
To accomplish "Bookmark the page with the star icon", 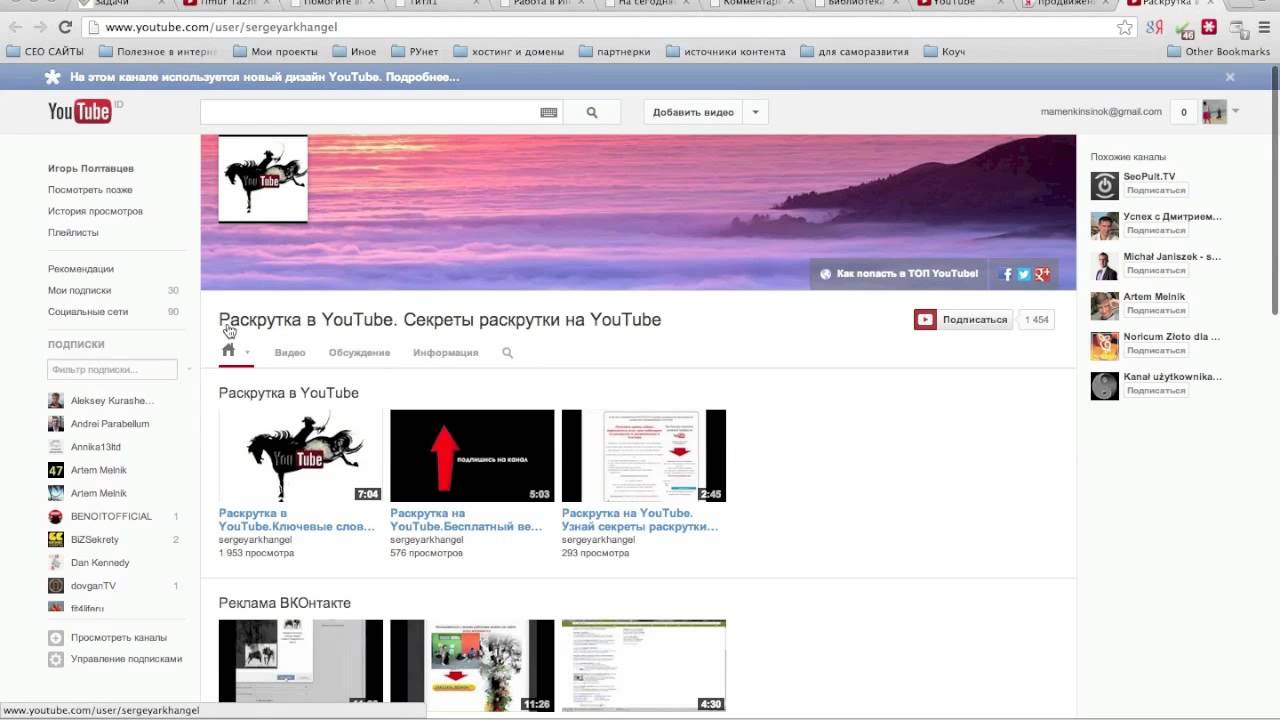I will pos(1125,27).
